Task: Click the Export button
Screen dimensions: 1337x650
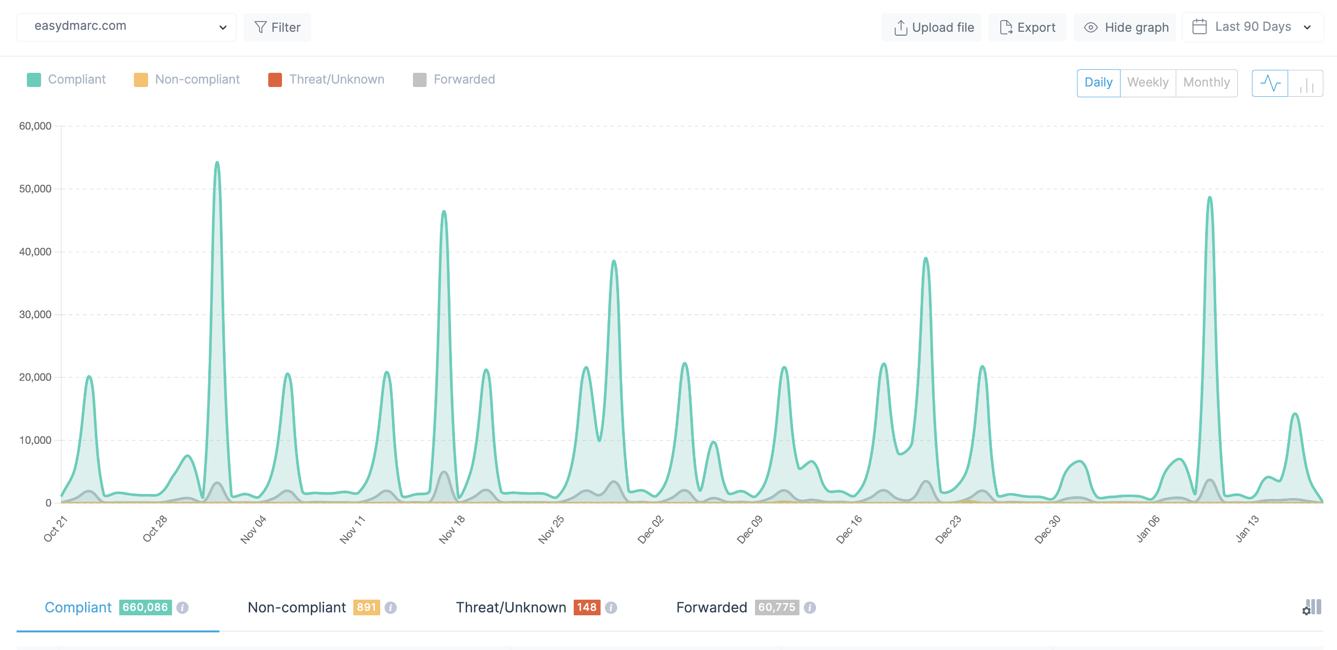Action: coord(1027,27)
